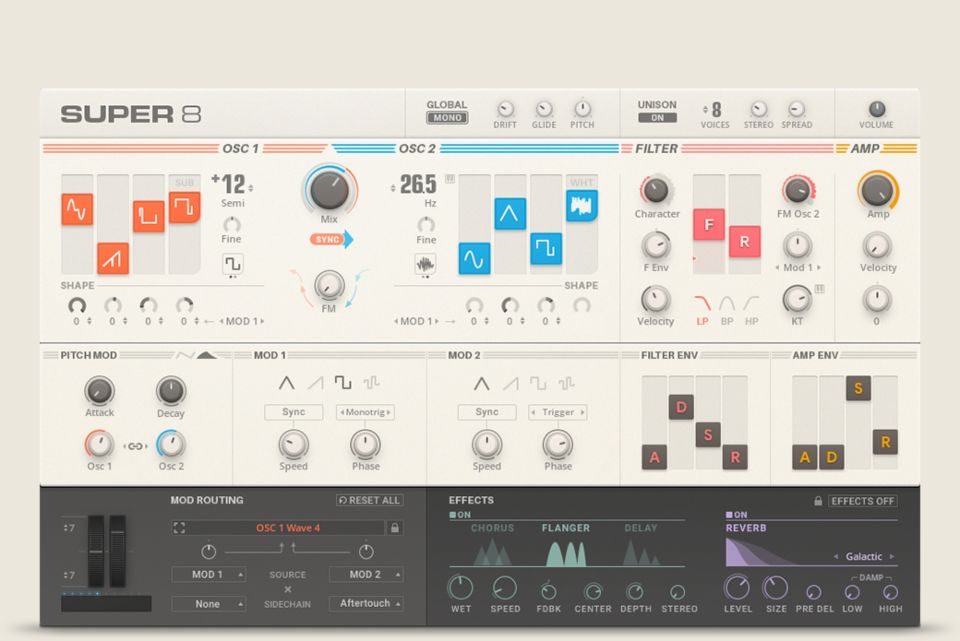Viewport: 960px width, 641px height.
Task: Click the mod routing lock icon
Action: pyautogui.click(x=395, y=528)
